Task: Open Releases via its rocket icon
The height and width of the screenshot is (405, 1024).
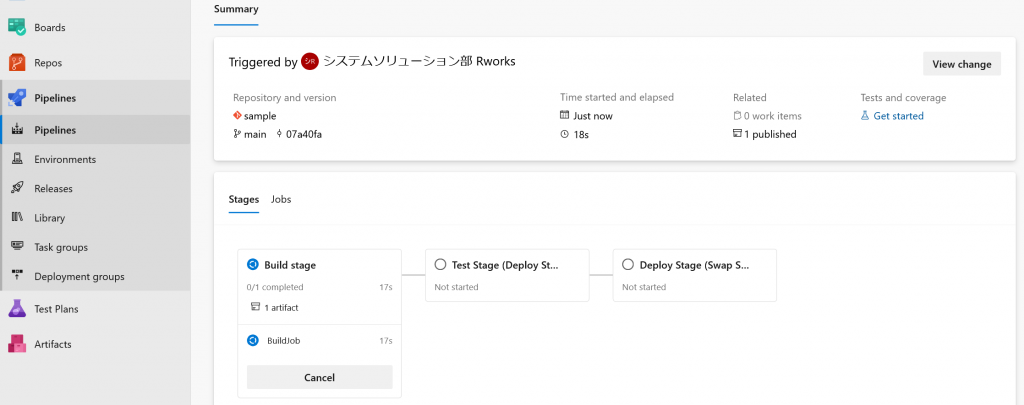Action: (18, 189)
